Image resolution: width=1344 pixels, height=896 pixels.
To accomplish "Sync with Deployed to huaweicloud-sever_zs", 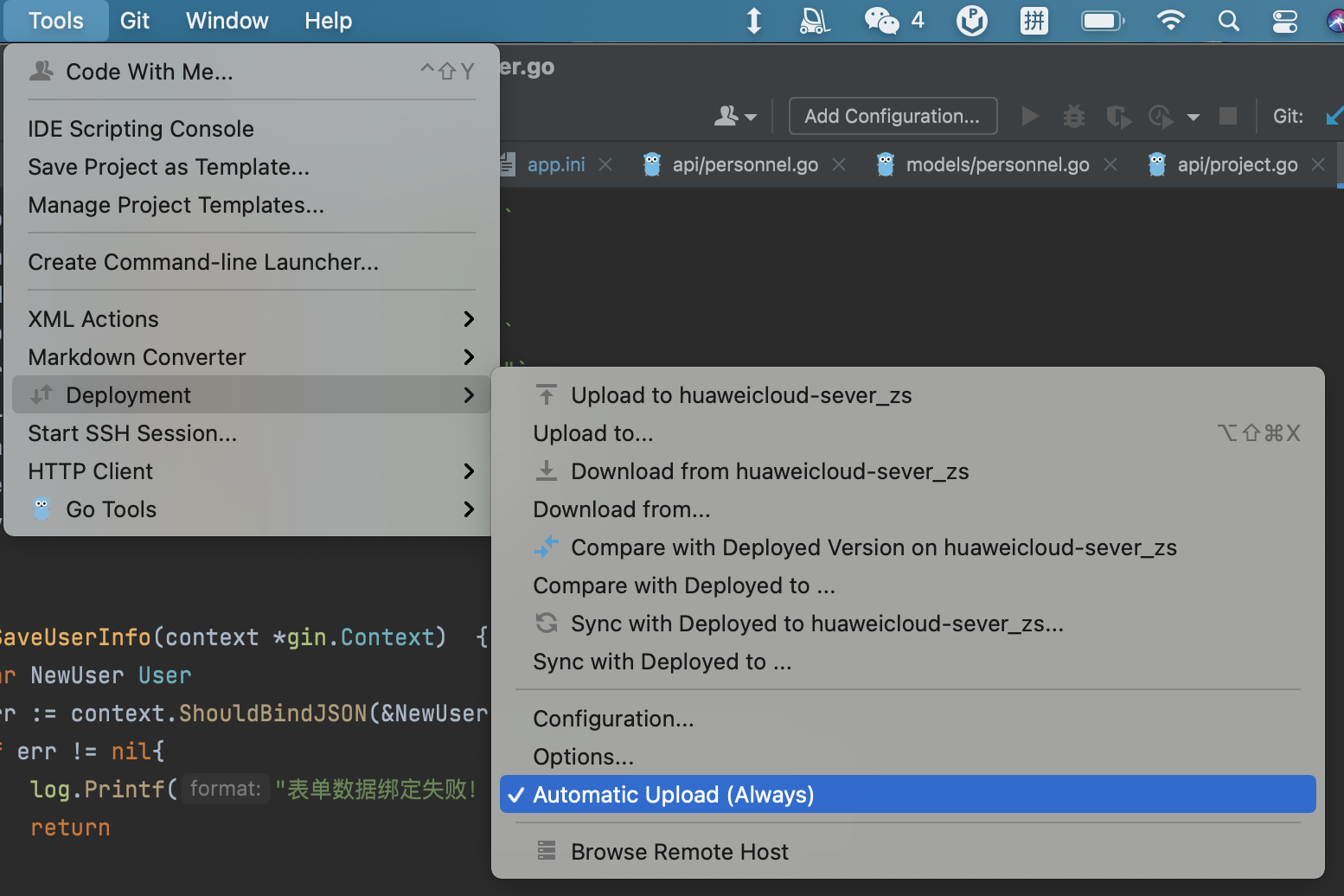I will [908, 624].
